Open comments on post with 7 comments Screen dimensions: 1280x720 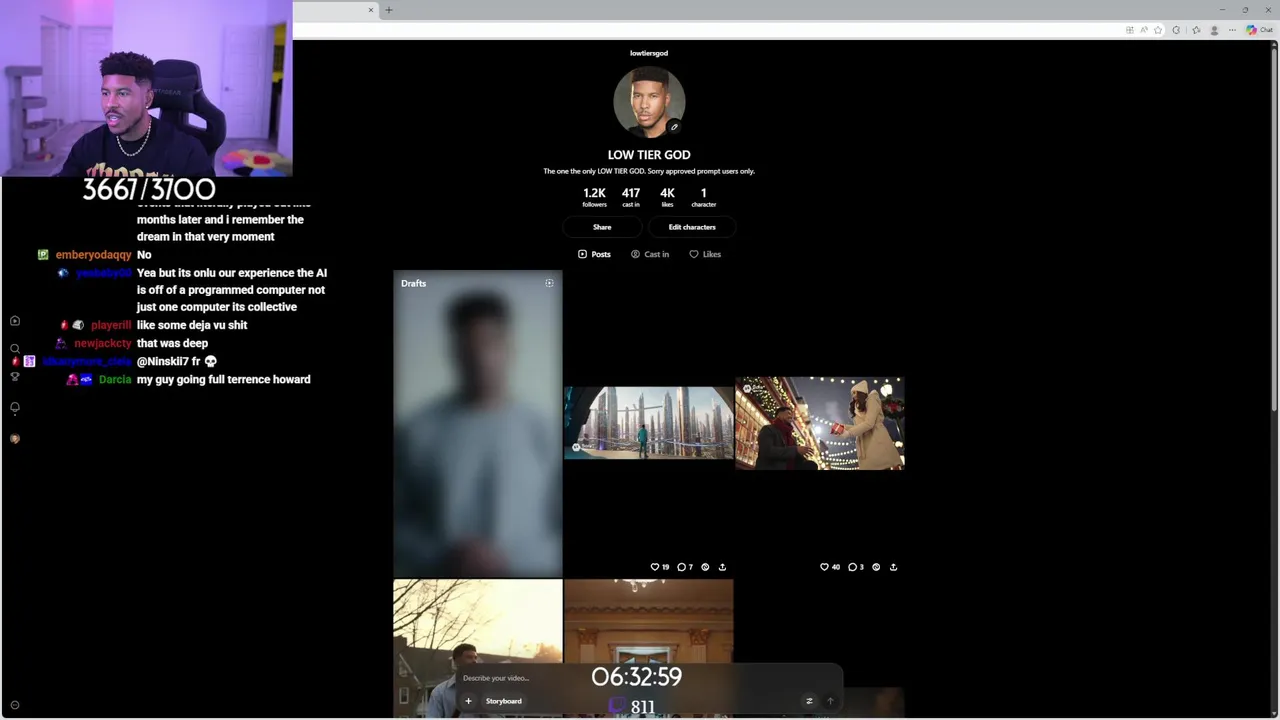(685, 567)
